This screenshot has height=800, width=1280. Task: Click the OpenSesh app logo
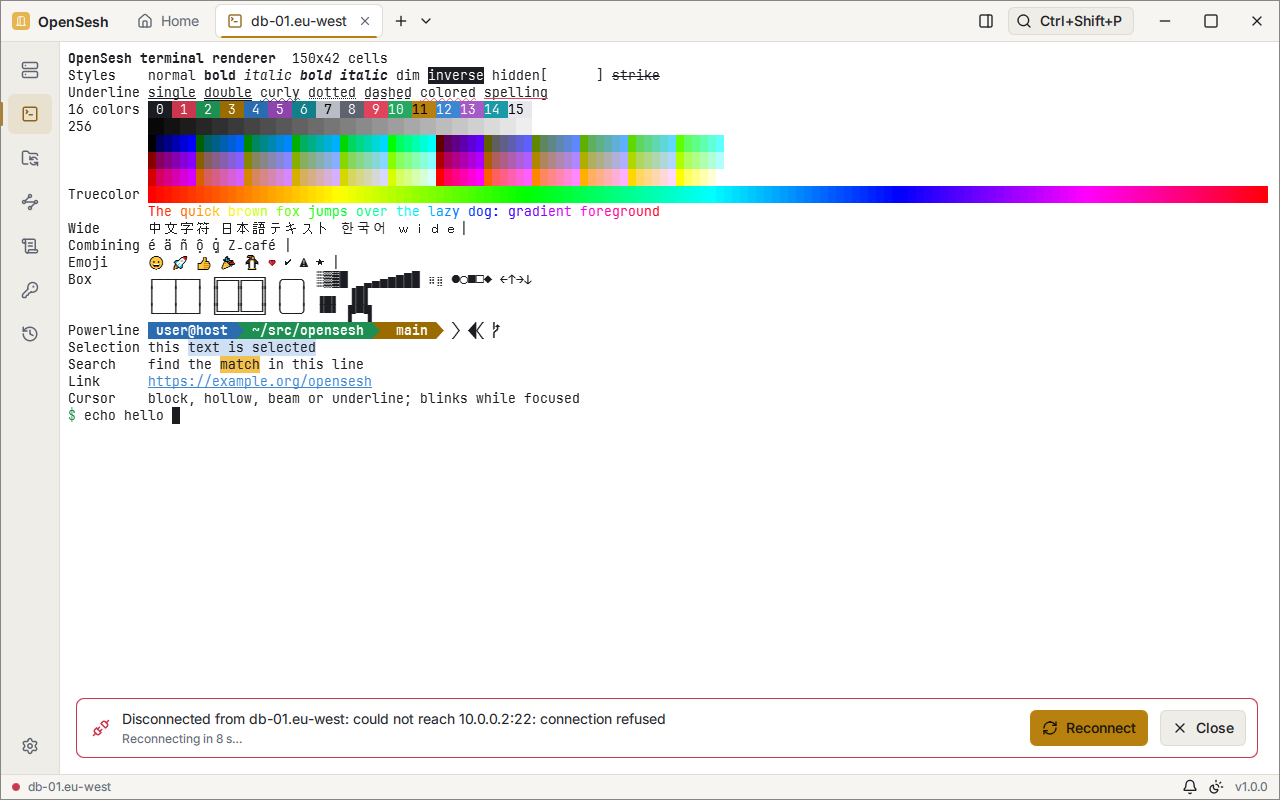tap(21, 21)
